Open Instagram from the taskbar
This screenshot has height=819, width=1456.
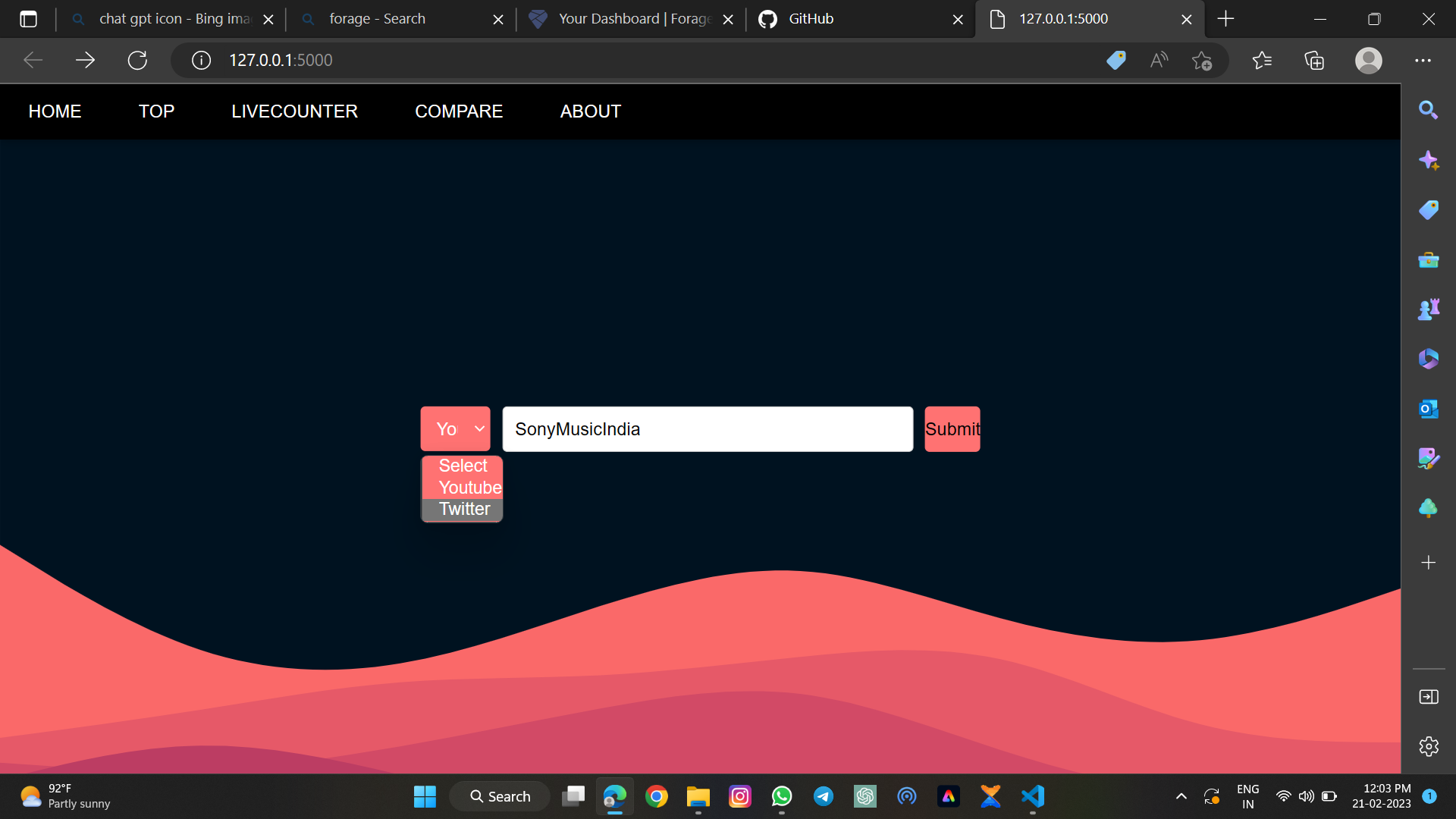pyautogui.click(x=740, y=796)
